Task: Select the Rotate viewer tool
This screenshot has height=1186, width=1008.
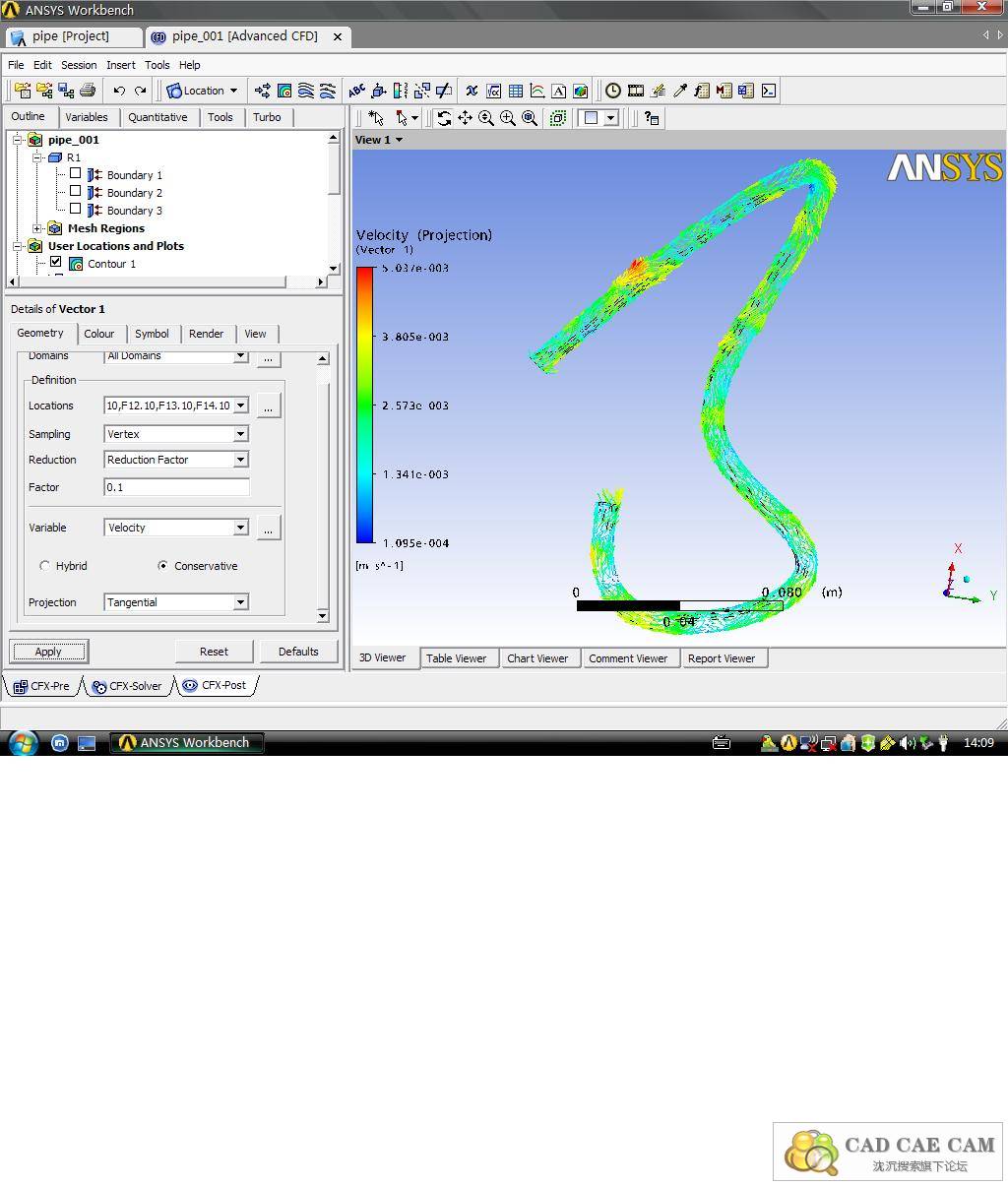Action: pos(444,118)
